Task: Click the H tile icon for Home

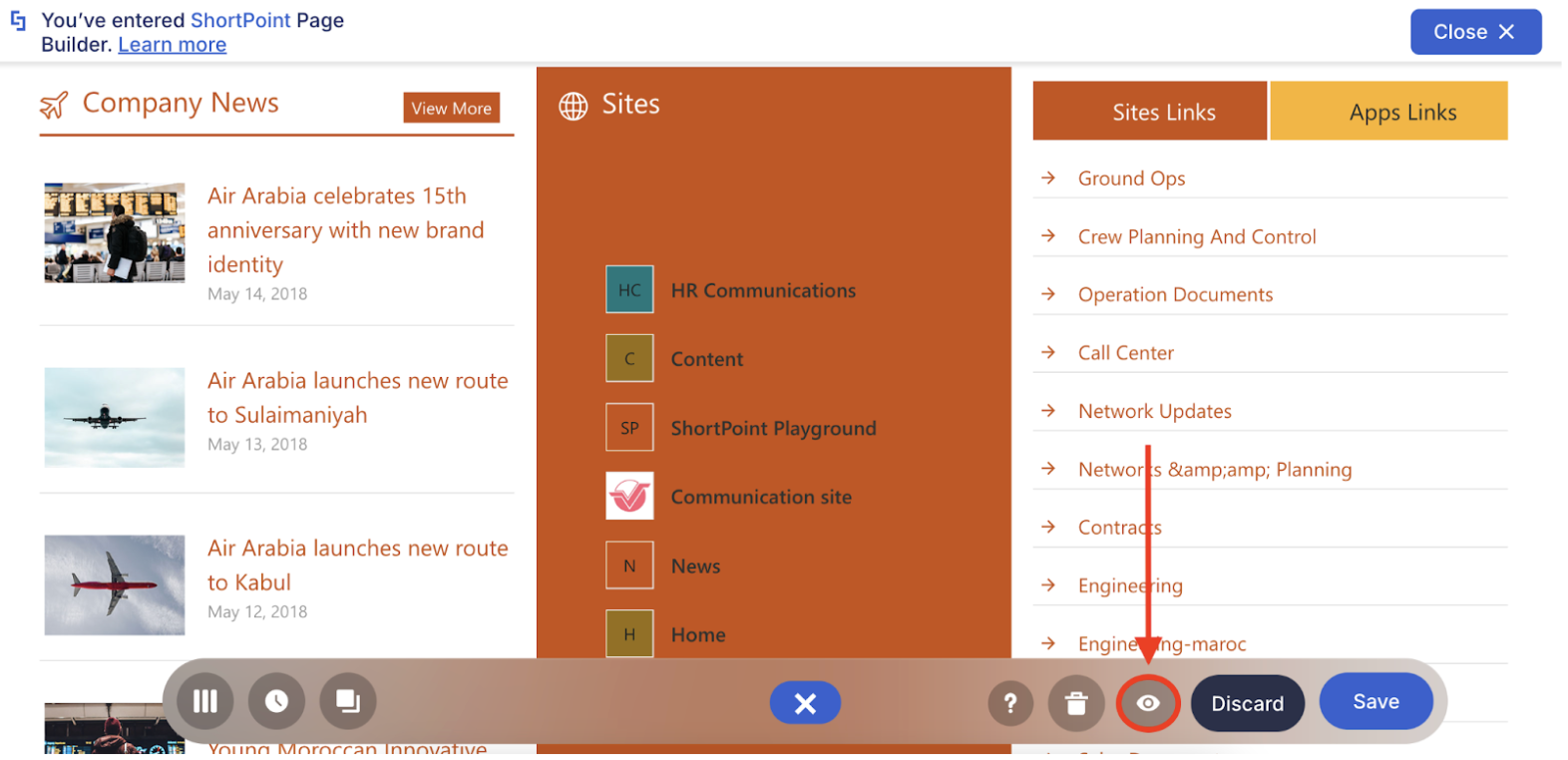Action: coord(629,634)
